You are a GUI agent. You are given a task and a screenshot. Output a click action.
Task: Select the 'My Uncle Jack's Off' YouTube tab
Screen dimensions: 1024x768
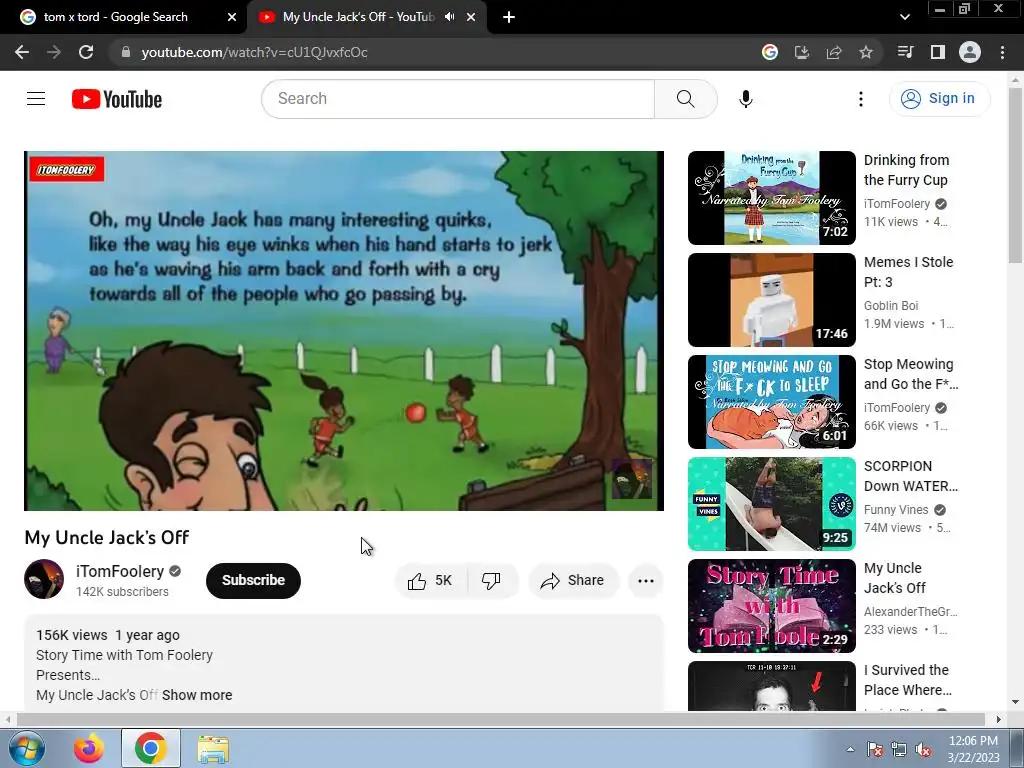click(367, 17)
